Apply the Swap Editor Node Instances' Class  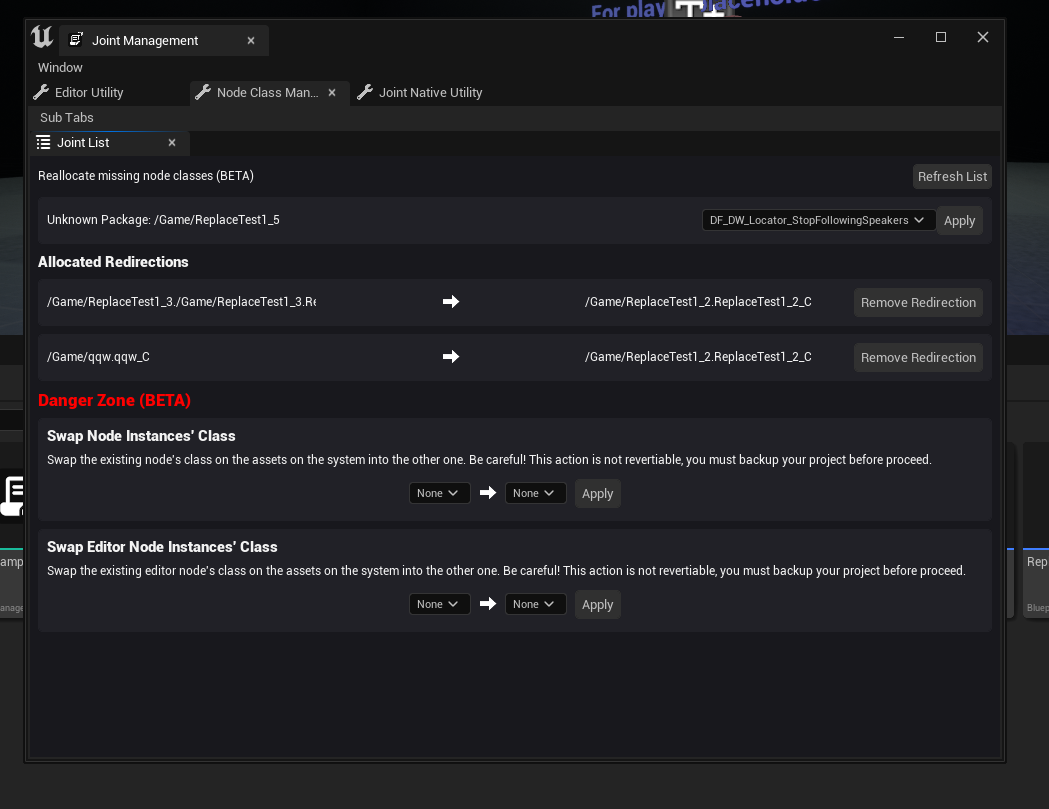[x=597, y=605]
